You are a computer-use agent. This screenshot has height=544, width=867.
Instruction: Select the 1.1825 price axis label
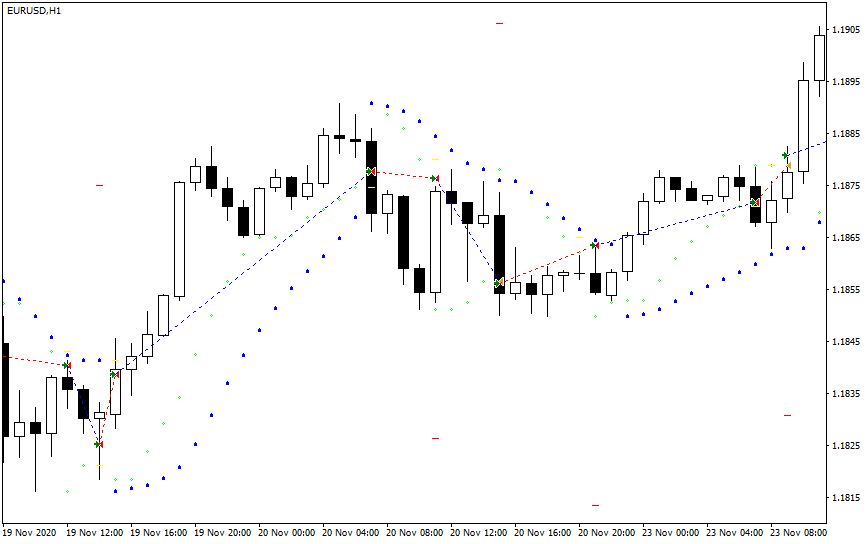pos(847,446)
